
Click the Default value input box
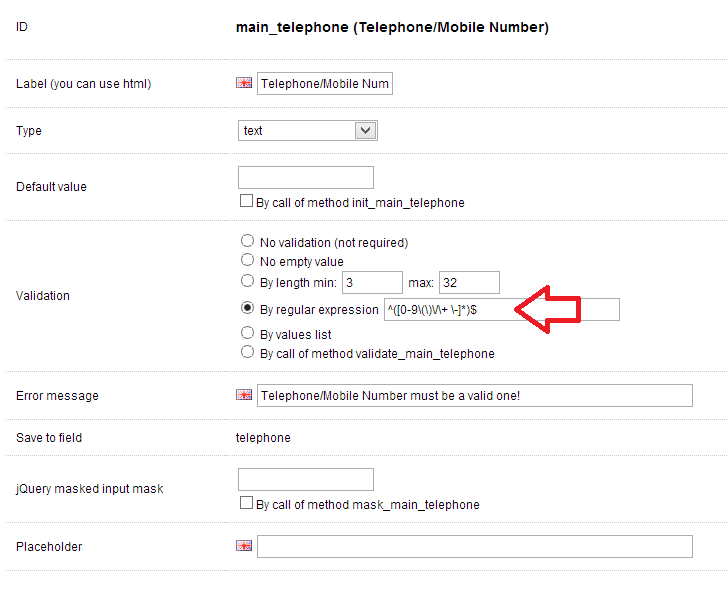point(305,178)
